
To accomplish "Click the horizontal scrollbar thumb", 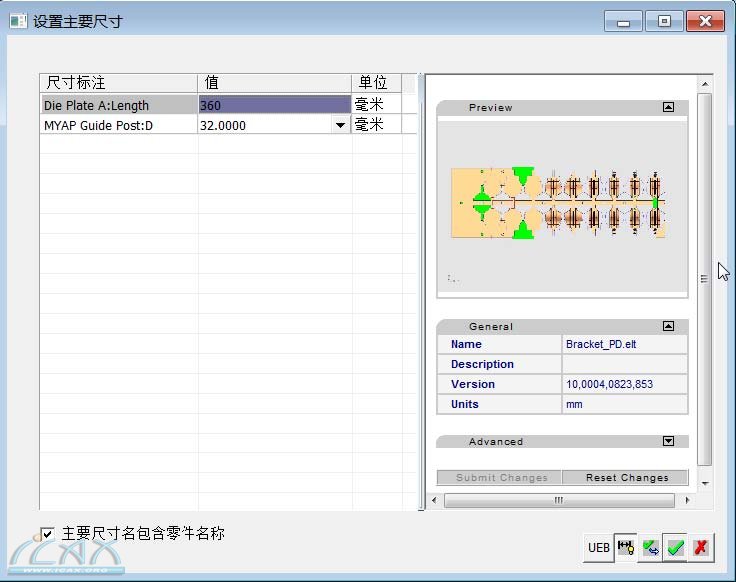I will [x=559, y=500].
